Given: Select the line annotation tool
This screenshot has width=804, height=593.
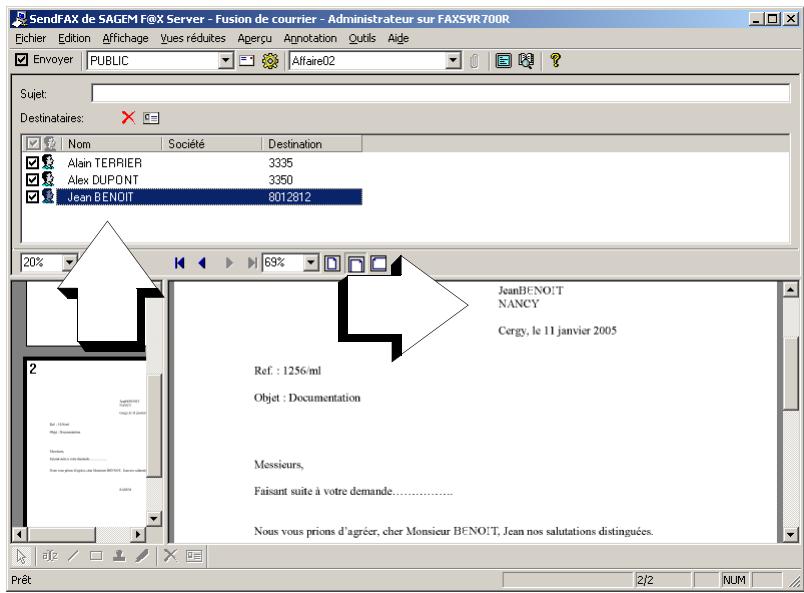Looking at the screenshot, I should tap(73, 556).
